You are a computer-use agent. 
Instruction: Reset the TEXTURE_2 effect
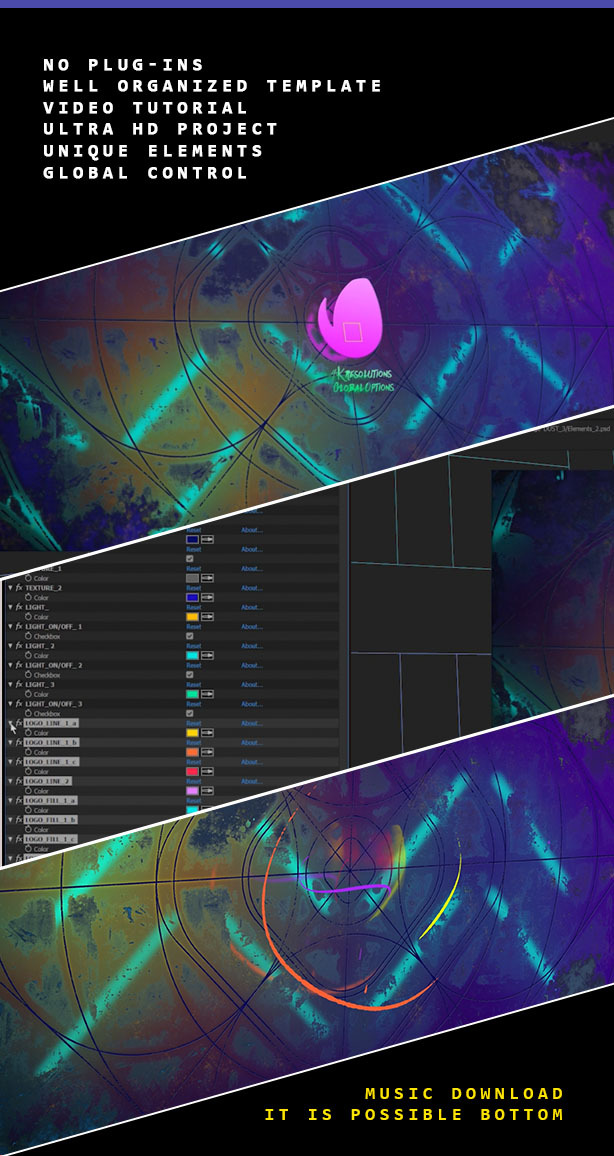pyautogui.click(x=194, y=588)
